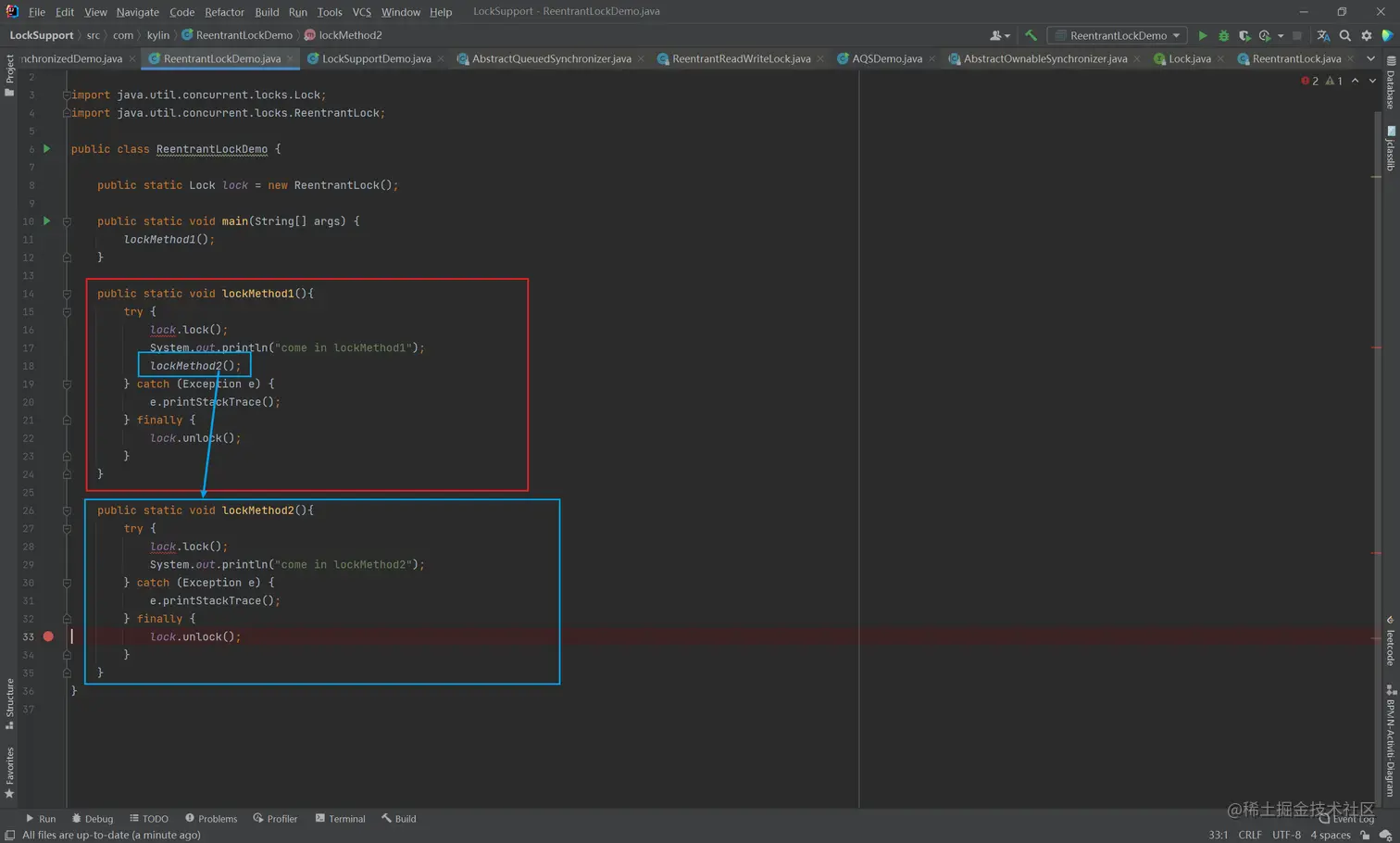Remove the breakpoint at line 33
The height and width of the screenshot is (843, 1400).
(48, 636)
